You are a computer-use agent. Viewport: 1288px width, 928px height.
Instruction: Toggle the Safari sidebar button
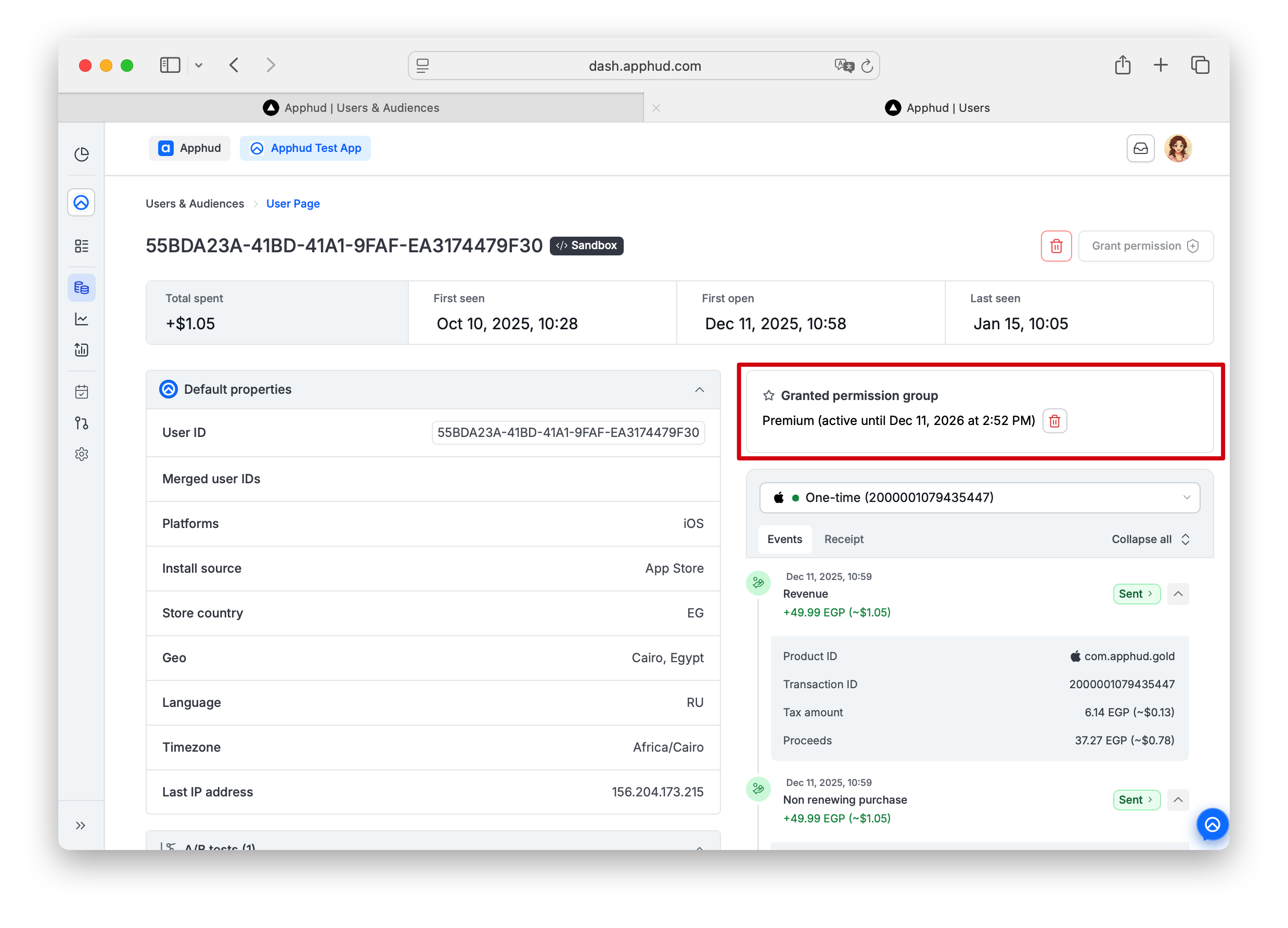170,66
